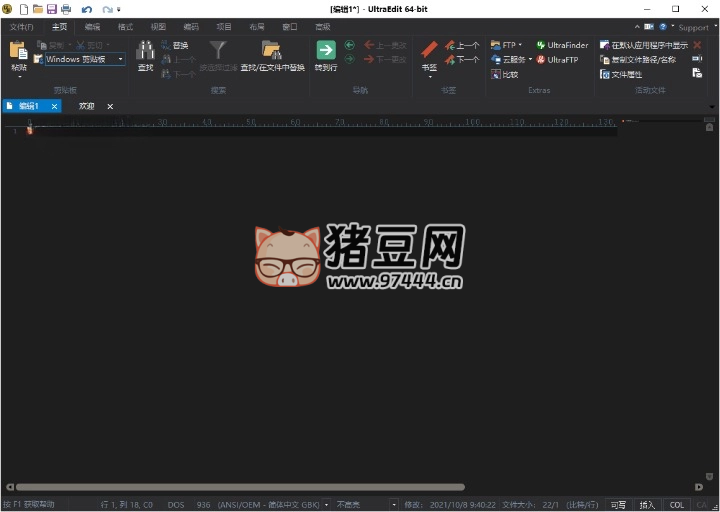This screenshot has width=720, height=512.
Task: Click the bottom icon in the 活动文件 group
Action: [697, 73]
